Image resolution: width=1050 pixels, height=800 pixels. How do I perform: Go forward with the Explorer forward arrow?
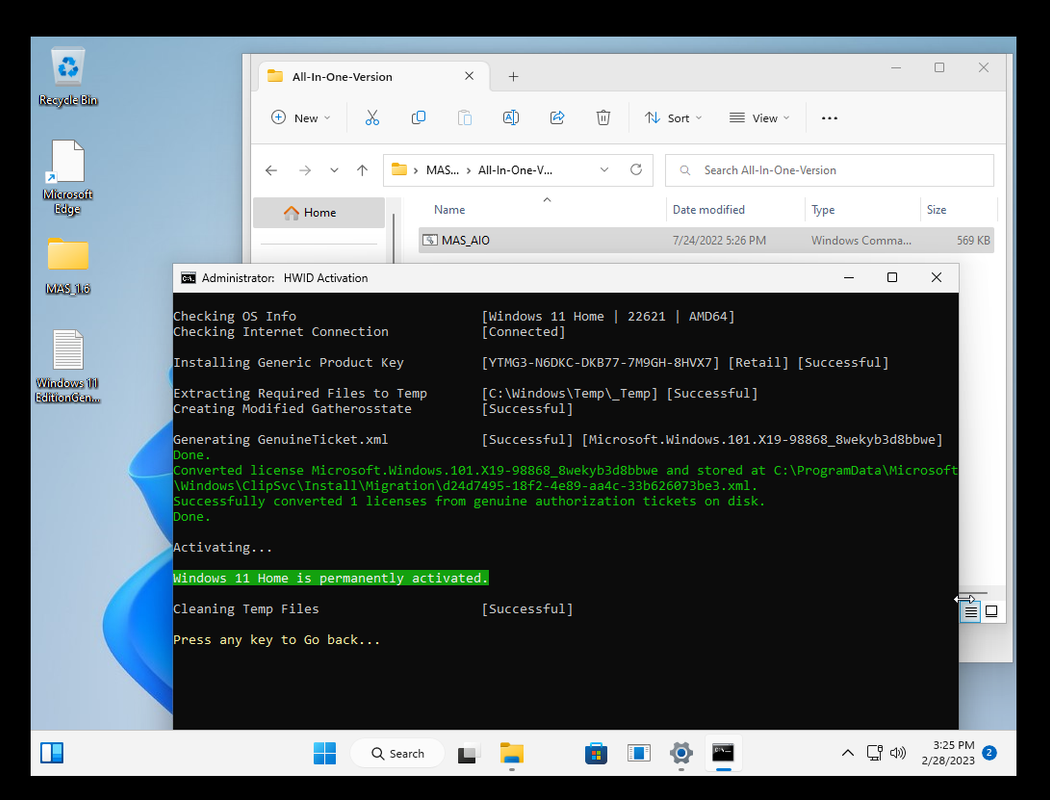pos(305,170)
